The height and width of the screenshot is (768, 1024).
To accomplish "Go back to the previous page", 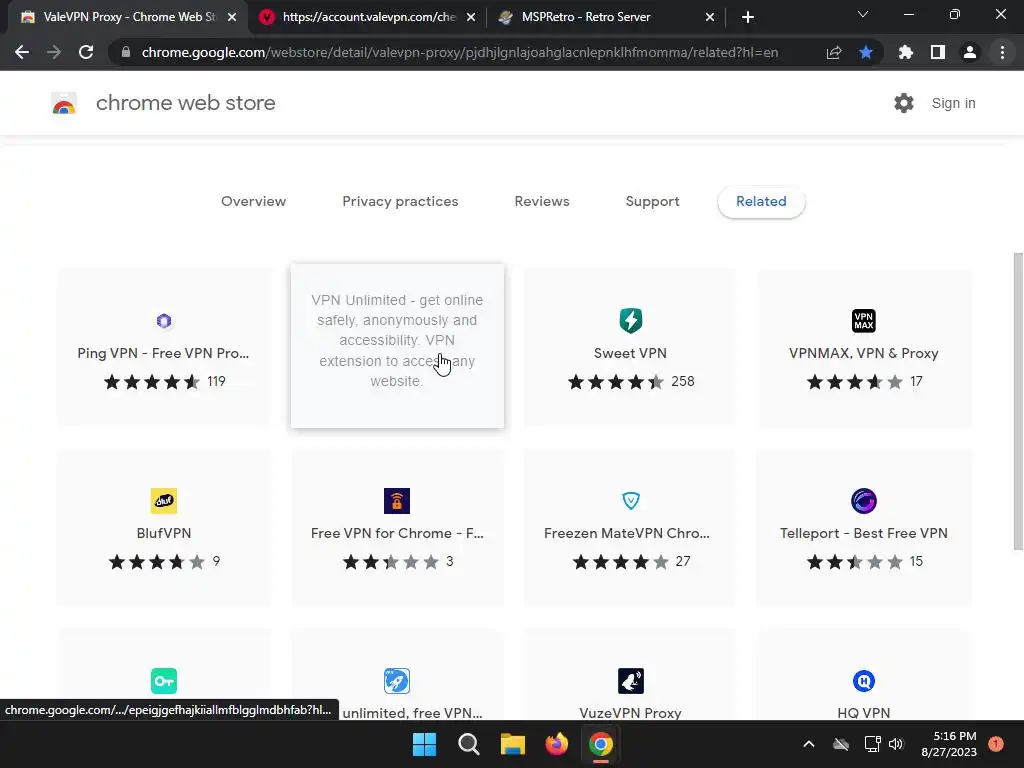I will [x=22, y=52].
